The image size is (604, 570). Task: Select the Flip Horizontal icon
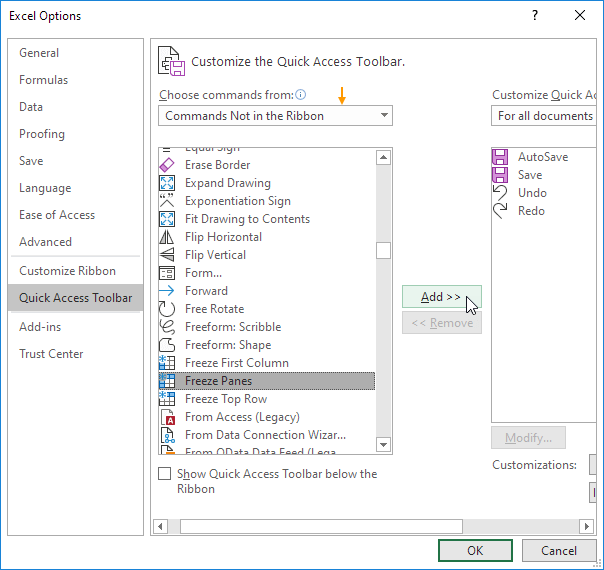coord(167,237)
